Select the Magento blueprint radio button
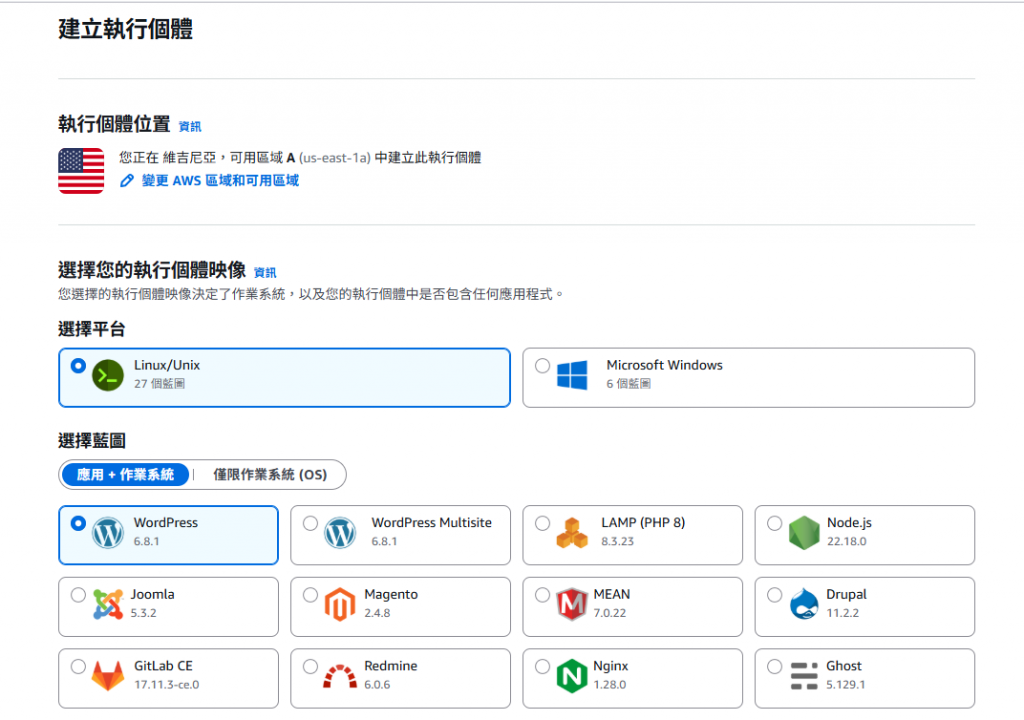 pos(310,595)
